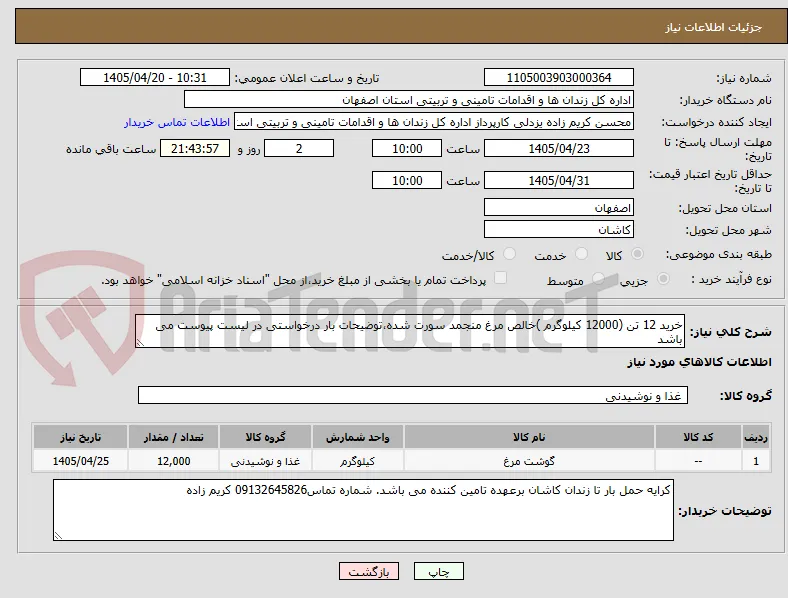
Task: Click the تعداد / مقدار column header
Action: [173, 437]
